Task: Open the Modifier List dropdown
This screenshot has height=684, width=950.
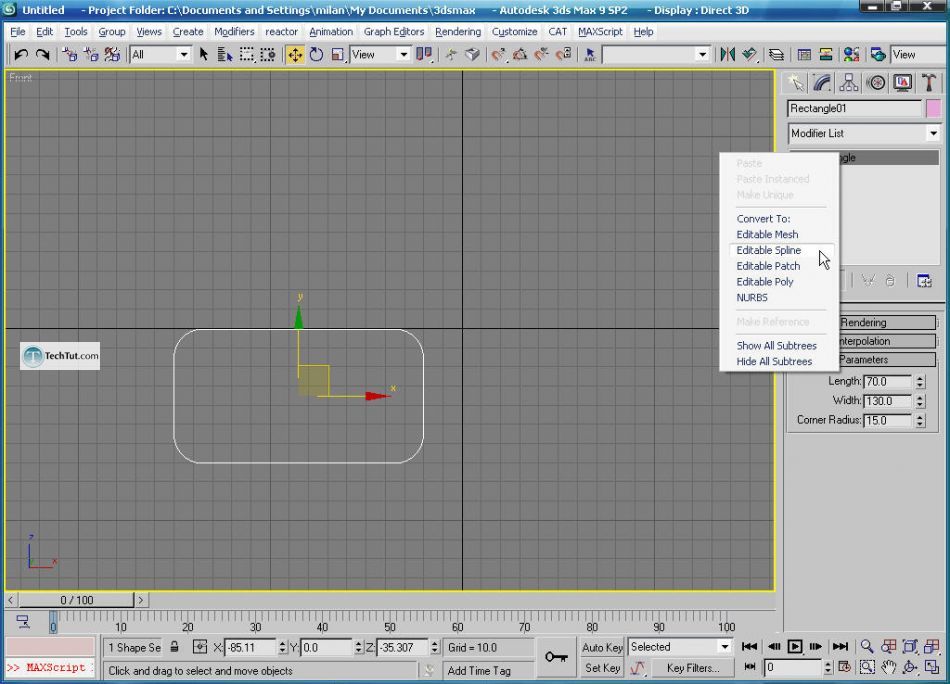Action: [864, 133]
